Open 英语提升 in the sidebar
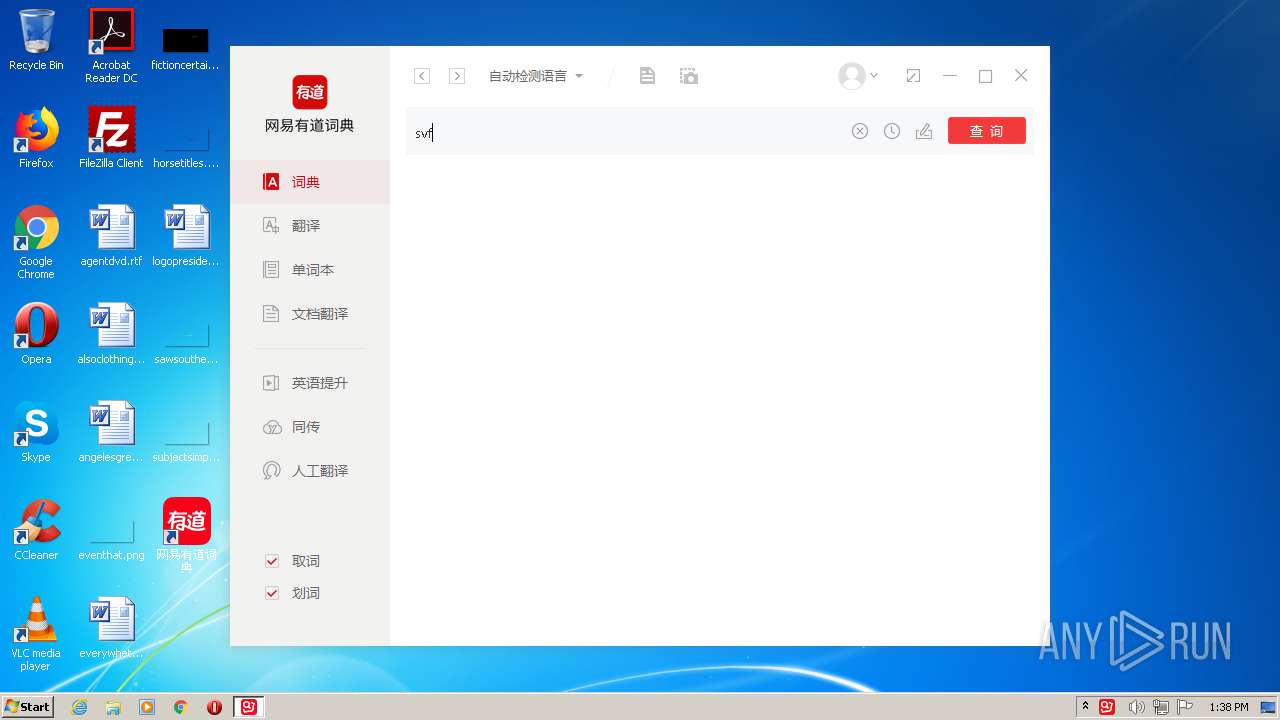1280x720 pixels. pos(310,383)
